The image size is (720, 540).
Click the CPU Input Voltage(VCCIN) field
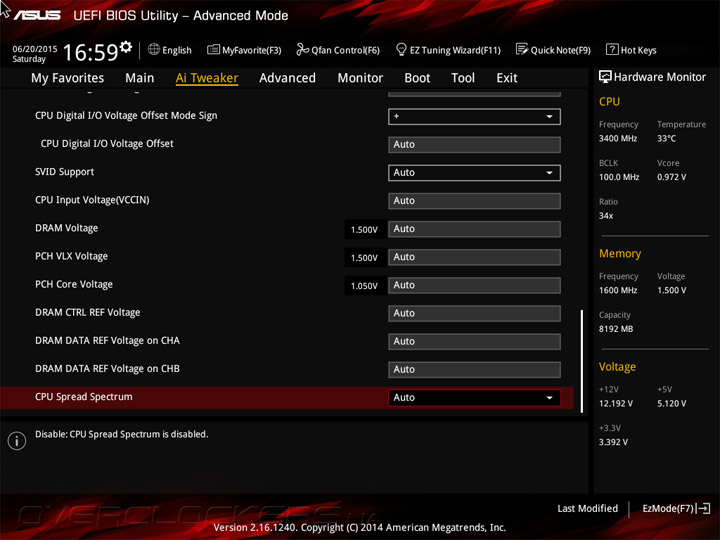click(474, 201)
